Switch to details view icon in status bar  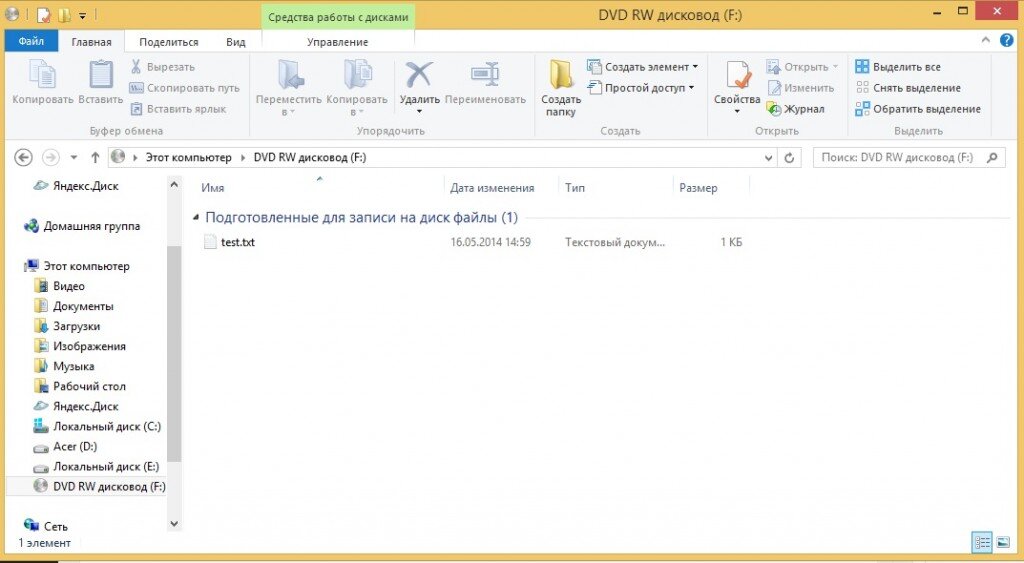tap(982, 542)
